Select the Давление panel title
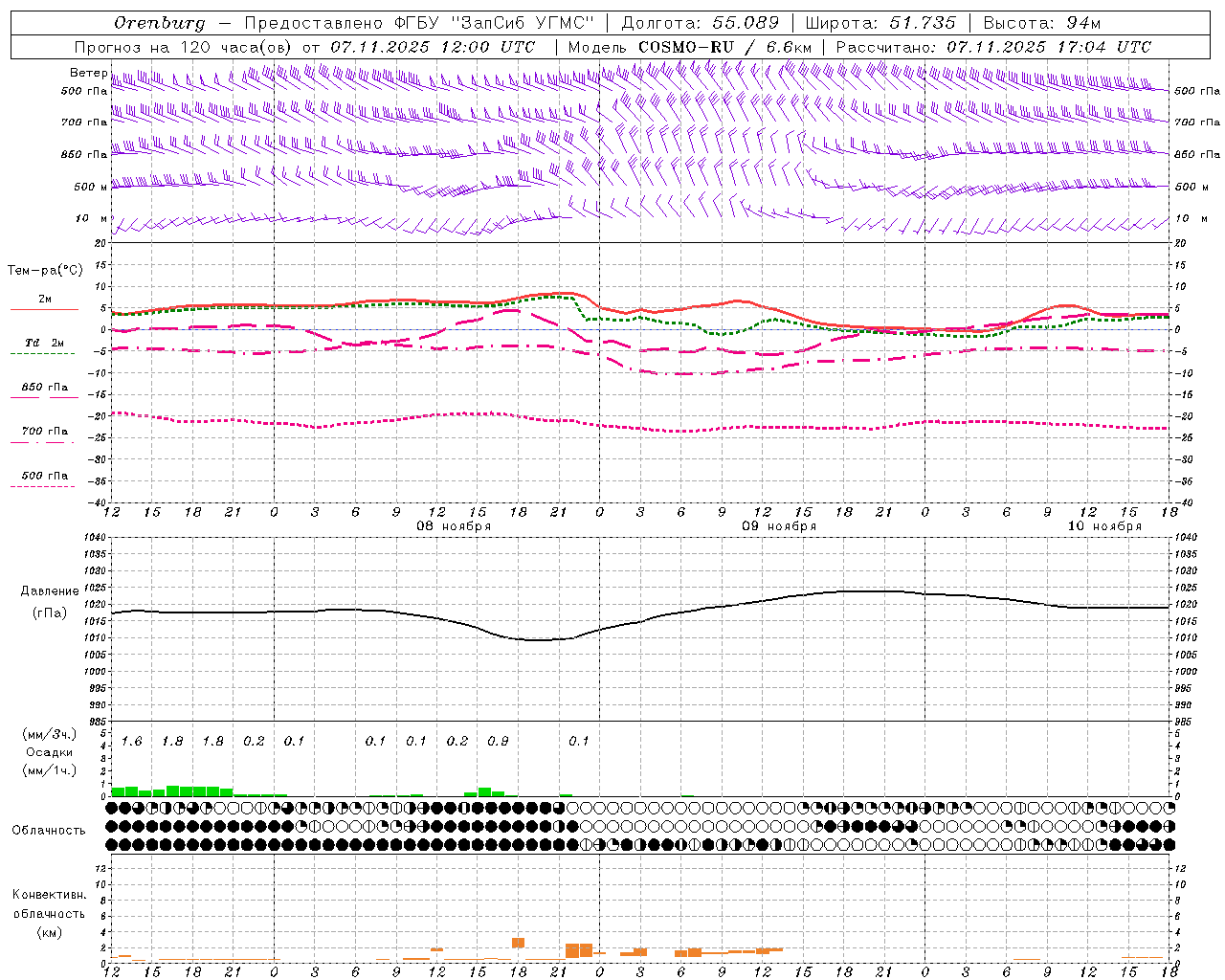Image resolution: width=1225 pixels, height=980 pixels. pos(50,591)
